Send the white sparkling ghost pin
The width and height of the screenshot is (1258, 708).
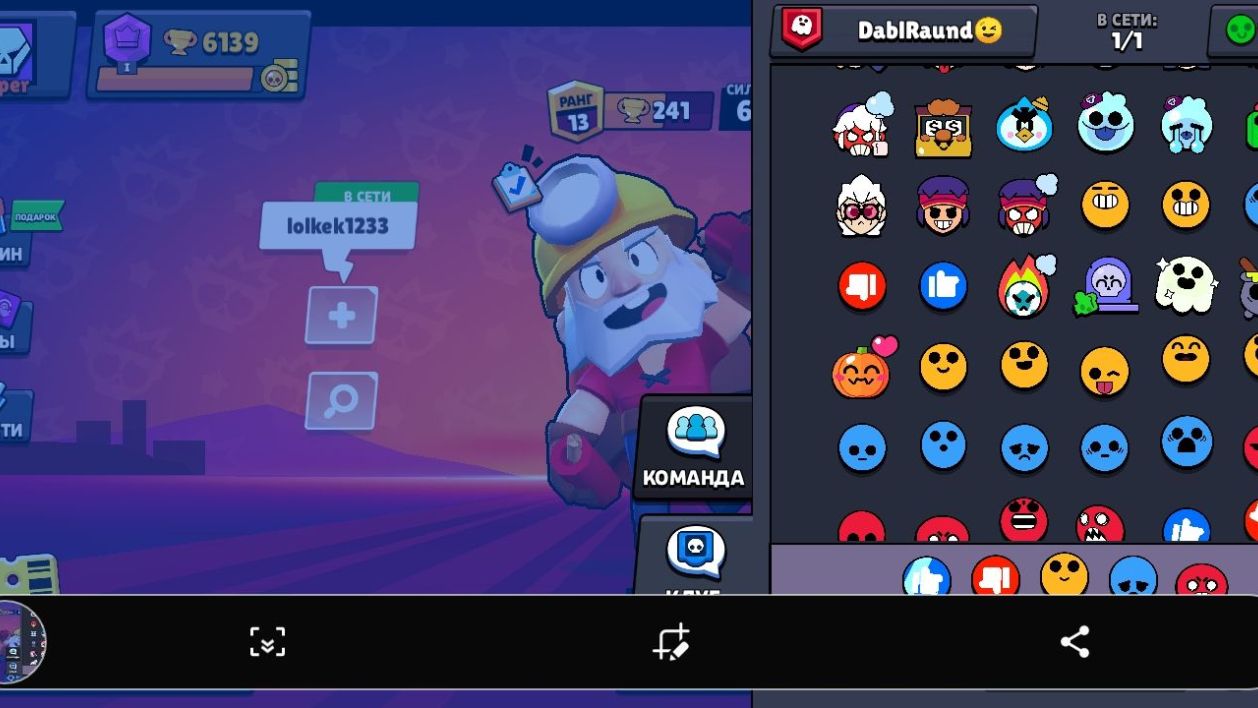1186,284
